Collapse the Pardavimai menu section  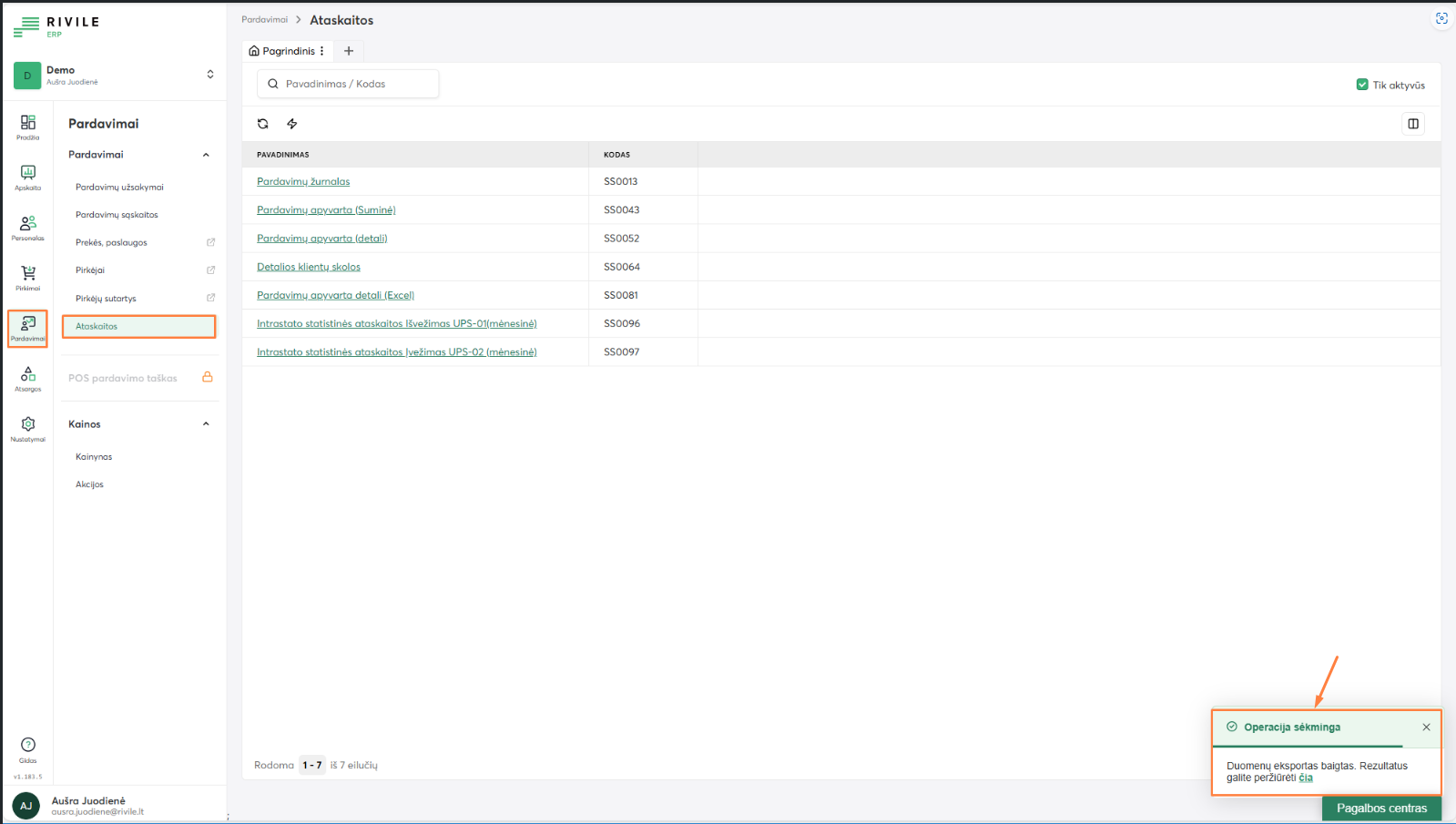[x=206, y=155]
